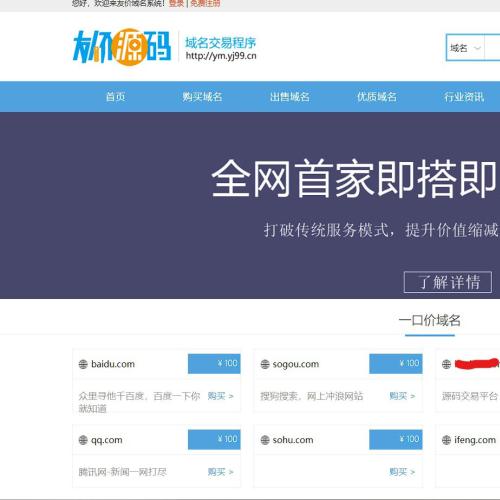The width and height of the screenshot is (500, 500).
Task: Open 出售域名 navigation item
Action: [x=290, y=97]
